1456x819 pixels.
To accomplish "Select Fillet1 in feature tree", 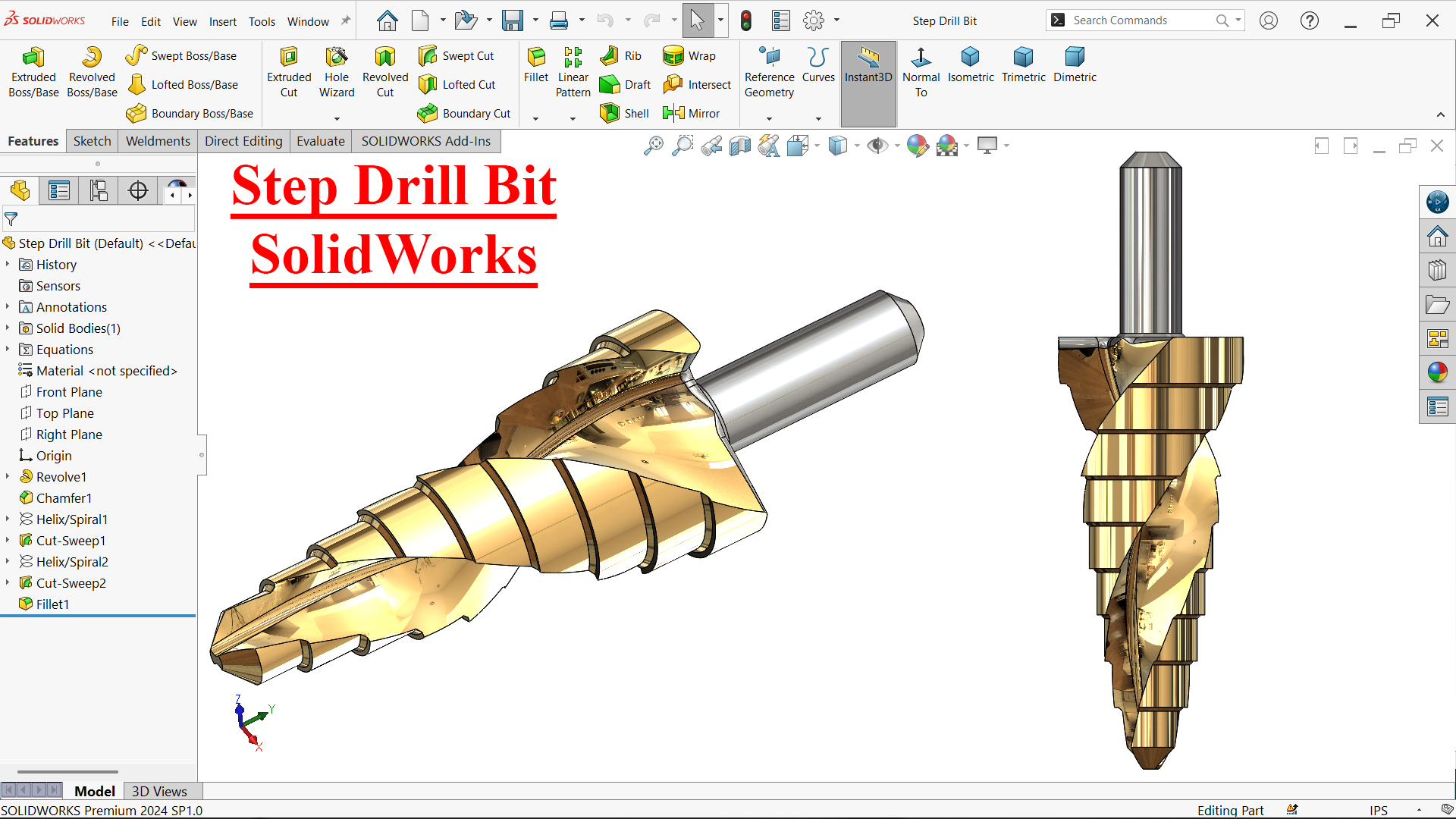I will pos(44,604).
